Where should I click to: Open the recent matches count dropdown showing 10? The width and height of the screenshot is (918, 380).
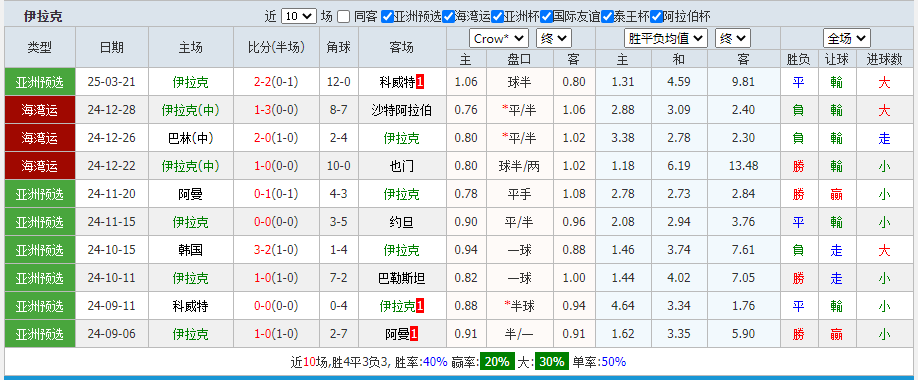point(299,16)
